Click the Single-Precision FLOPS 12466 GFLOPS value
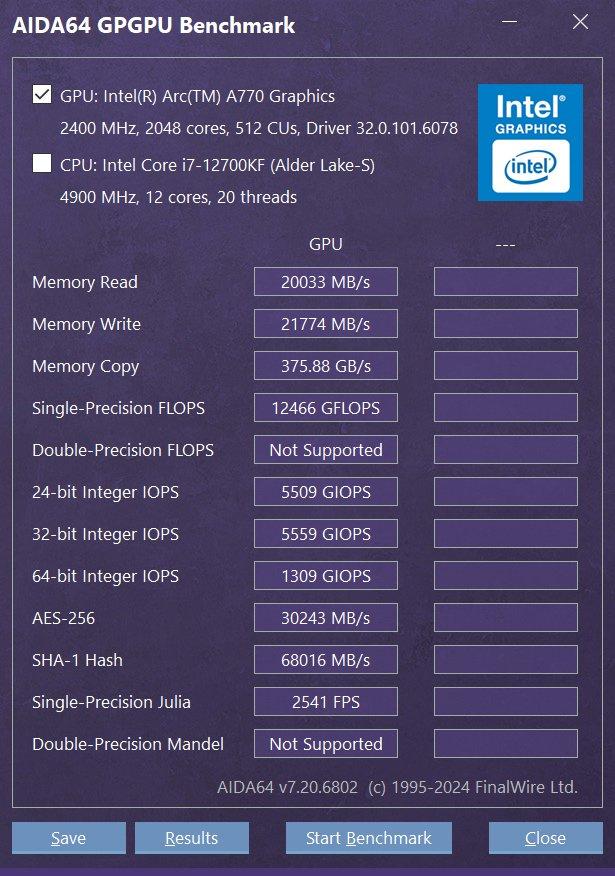 [x=326, y=407]
